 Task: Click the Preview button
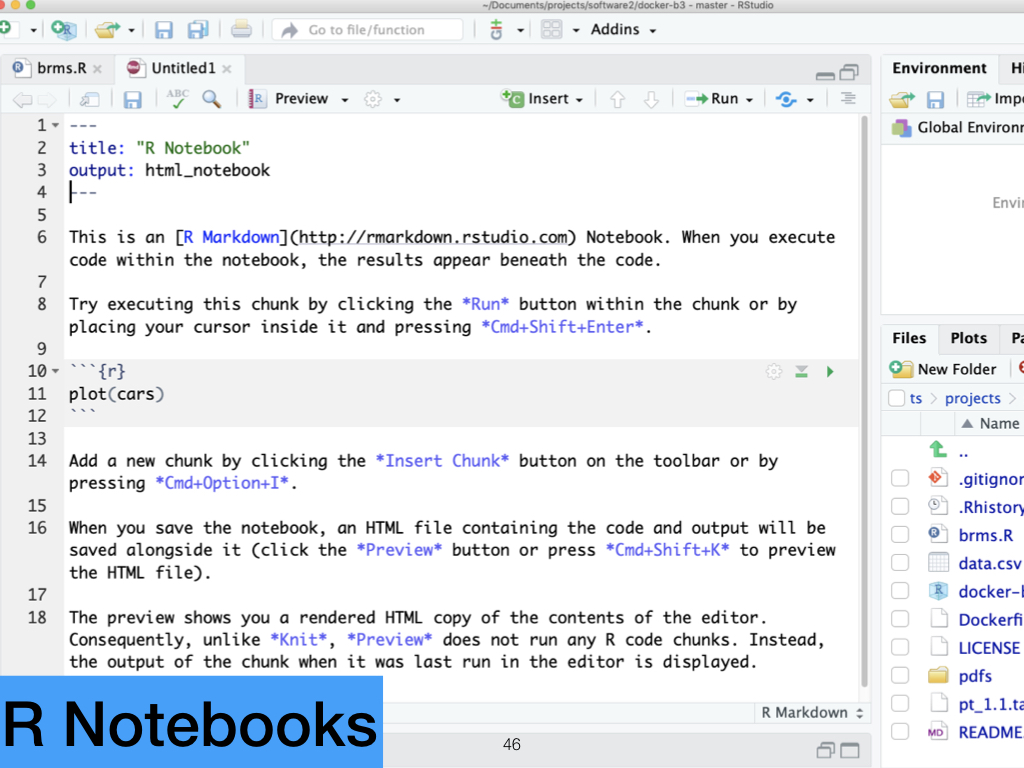pos(289,99)
